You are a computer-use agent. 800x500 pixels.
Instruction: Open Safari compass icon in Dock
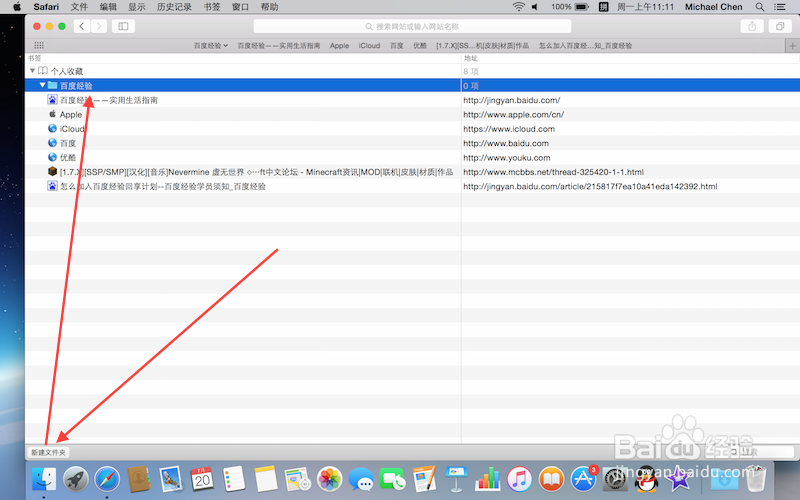tap(107, 480)
